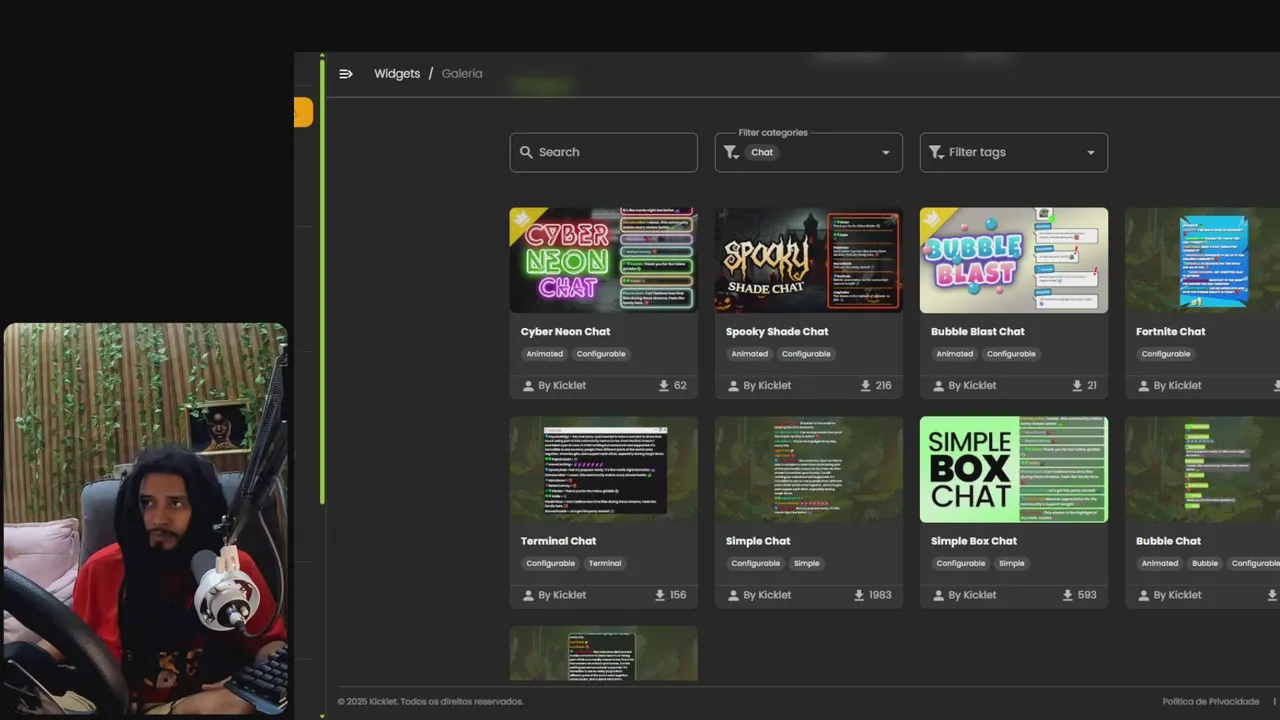
Task: Click the download icon showing 156 downloads
Action: (660, 595)
